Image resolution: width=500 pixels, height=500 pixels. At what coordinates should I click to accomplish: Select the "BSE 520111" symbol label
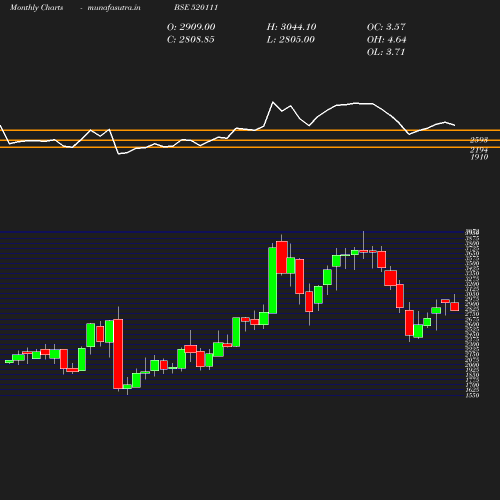(x=196, y=7)
